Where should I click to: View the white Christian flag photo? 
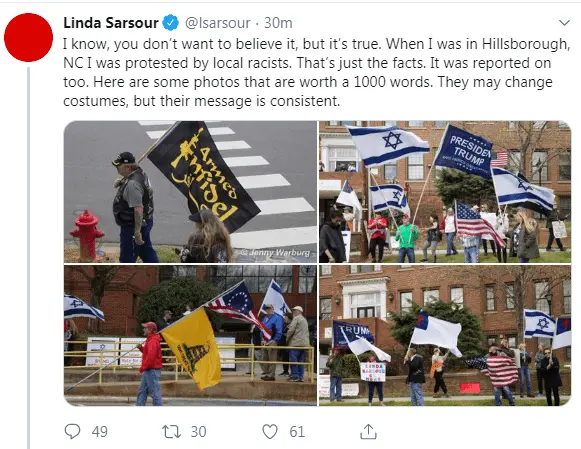click(x=445, y=335)
